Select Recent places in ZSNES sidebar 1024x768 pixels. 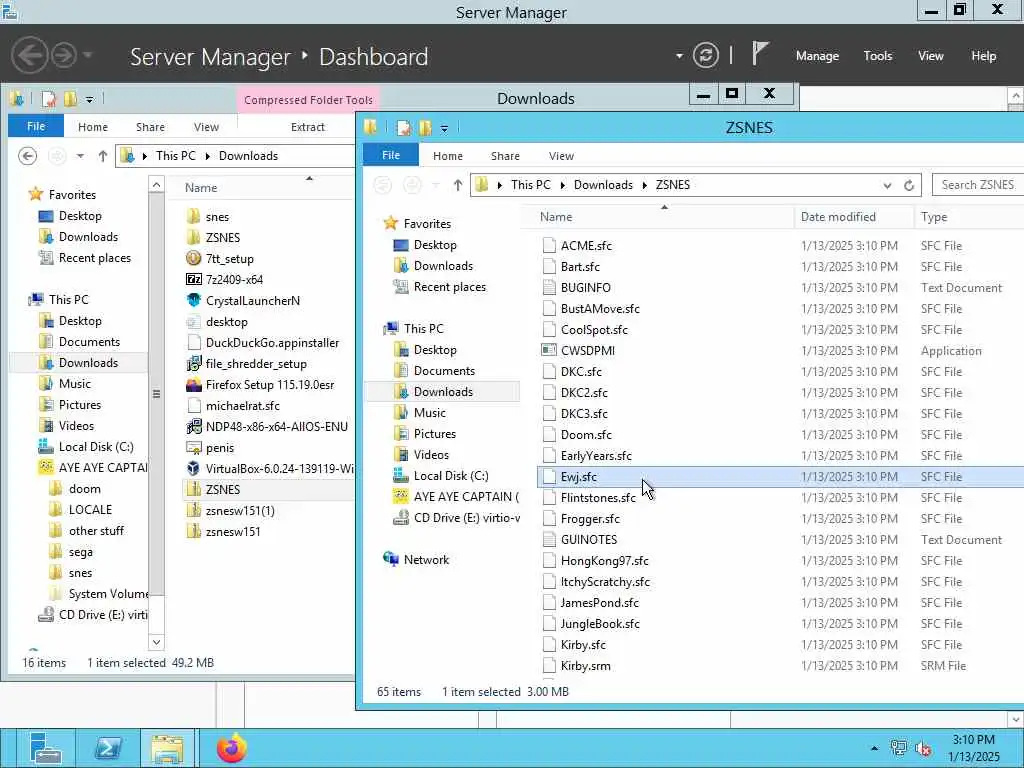449,287
